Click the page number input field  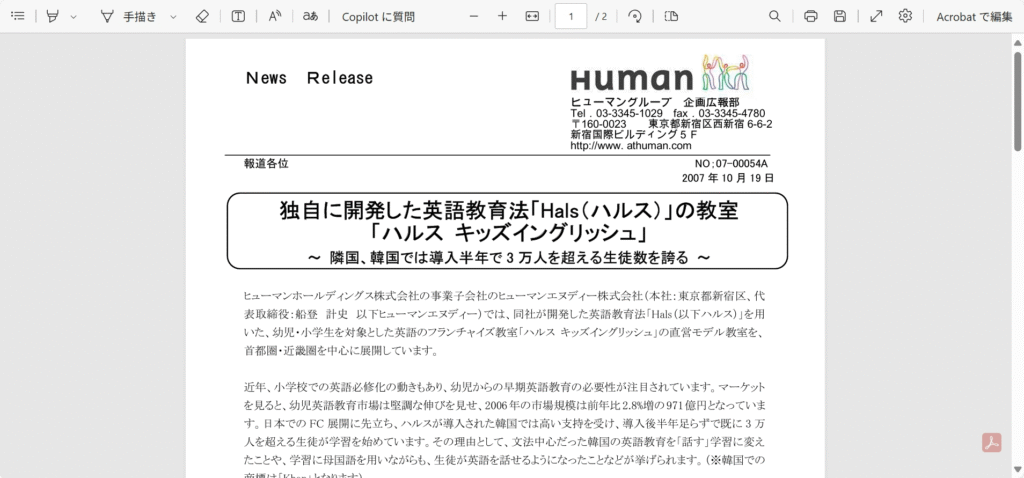click(571, 16)
